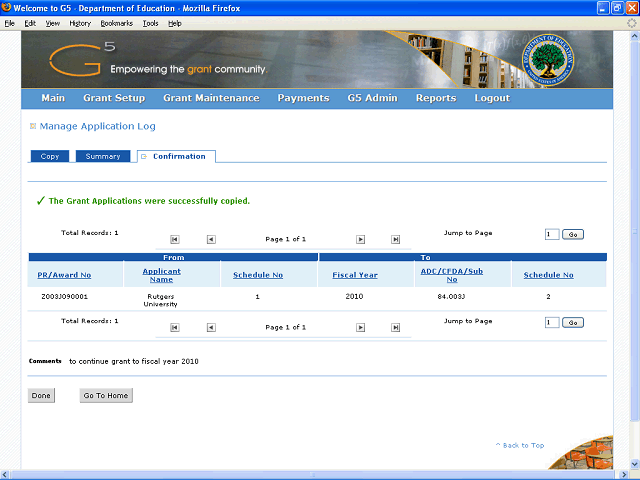640x480 pixels.
Task: Focus lower Jump to Page field
Action: coord(552,322)
